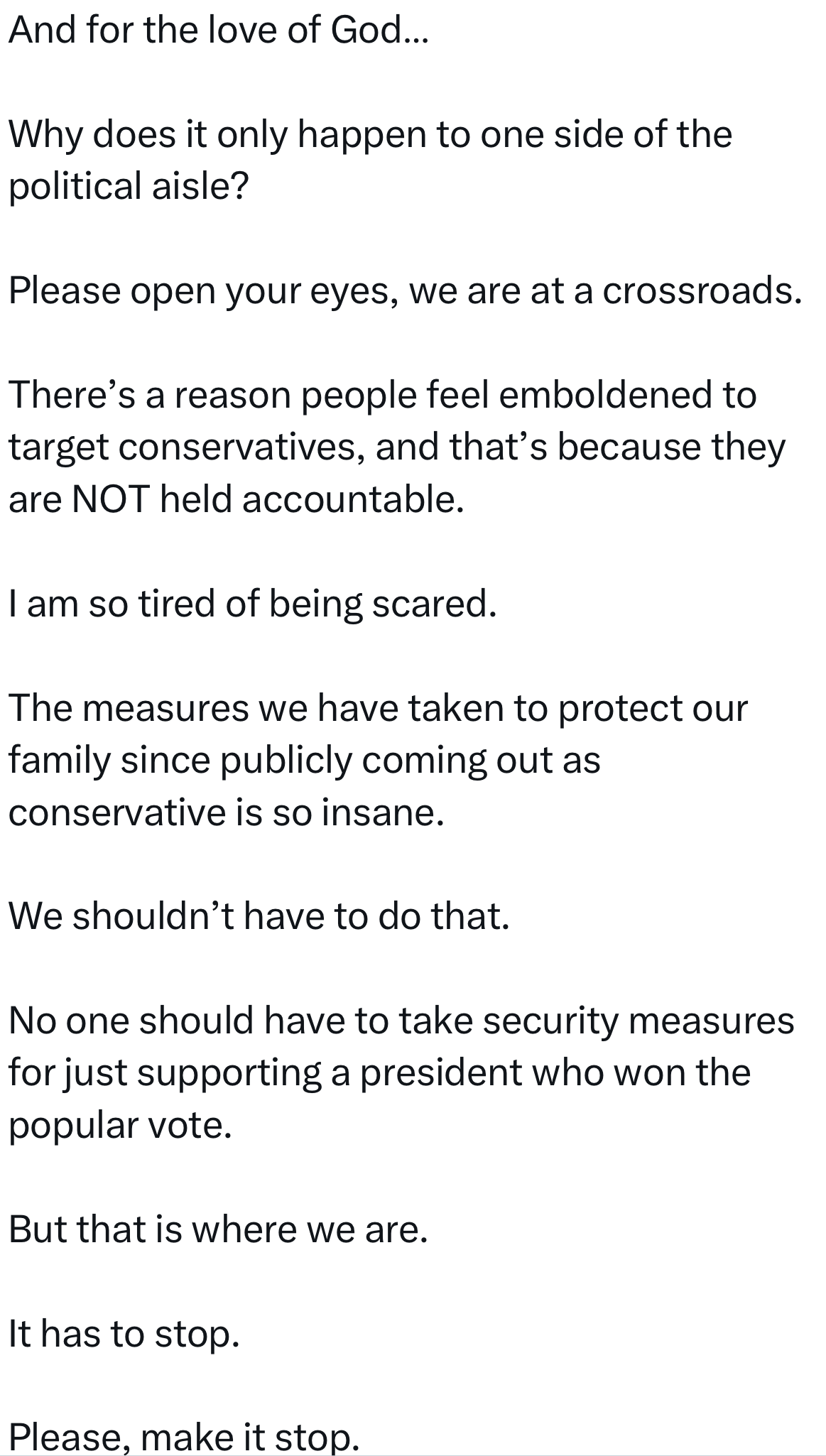Click the text "political aisle?"

pos(129,187)
